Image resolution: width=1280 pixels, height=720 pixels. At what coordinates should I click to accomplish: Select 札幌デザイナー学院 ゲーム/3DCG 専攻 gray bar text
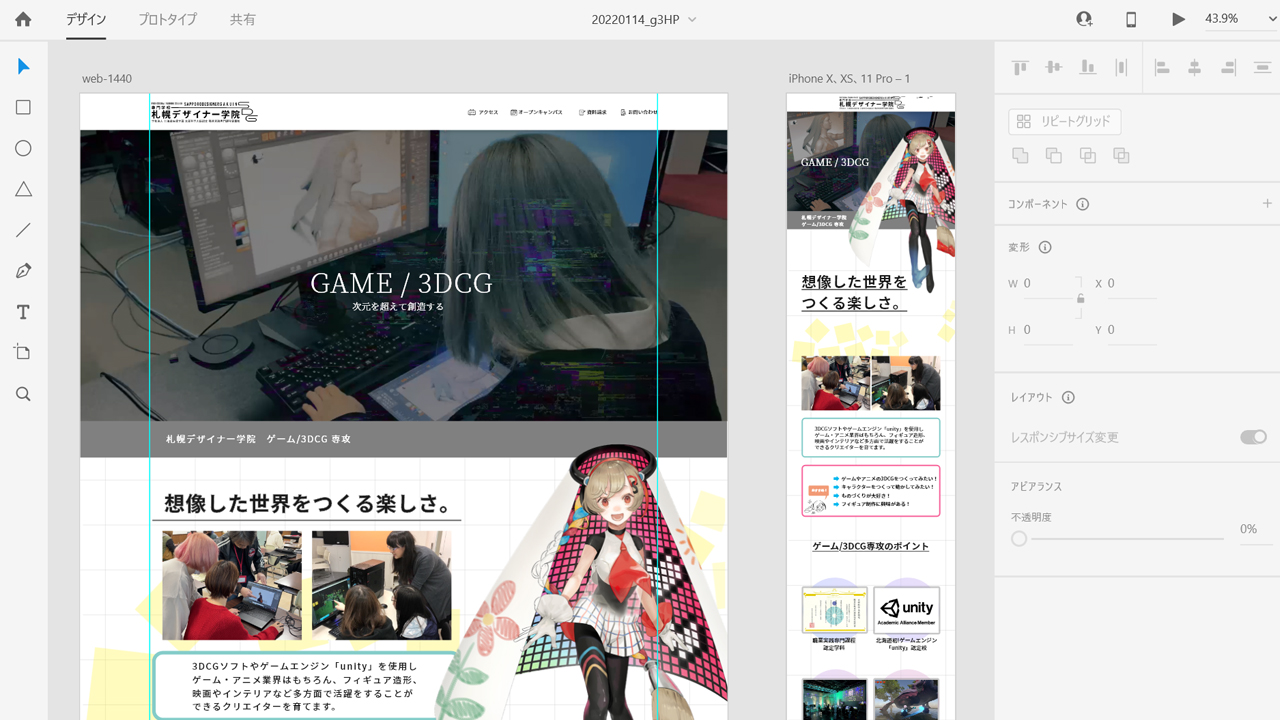(x=258, y=439)
